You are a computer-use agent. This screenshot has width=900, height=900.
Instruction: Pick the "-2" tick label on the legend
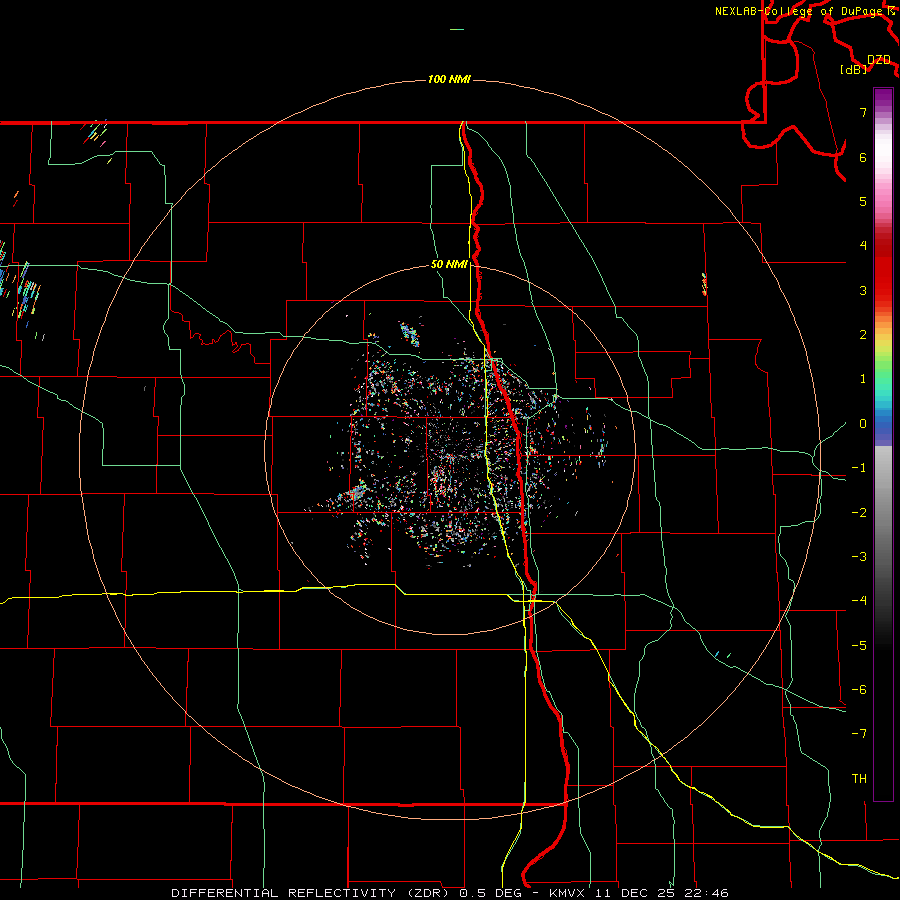coord(859,513)
